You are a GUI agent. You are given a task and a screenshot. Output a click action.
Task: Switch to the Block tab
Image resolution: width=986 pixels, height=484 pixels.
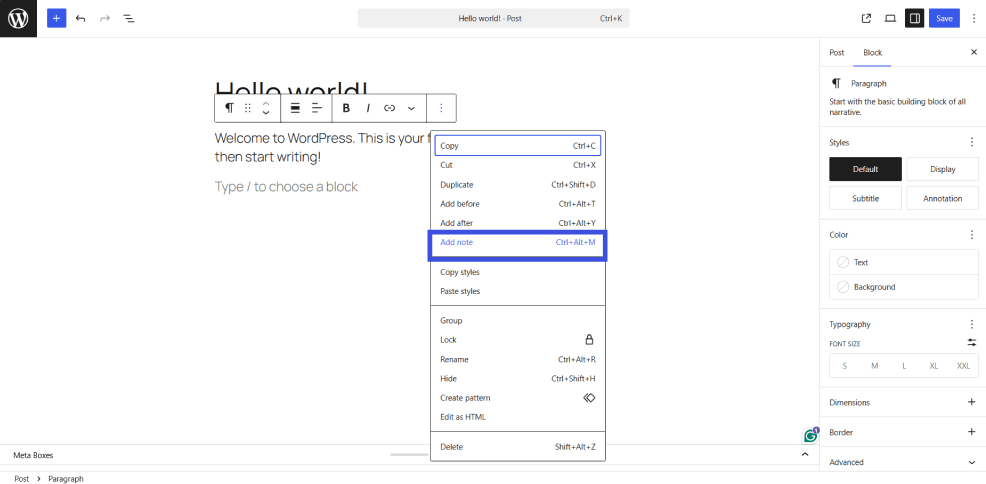[x=872, y=53]
